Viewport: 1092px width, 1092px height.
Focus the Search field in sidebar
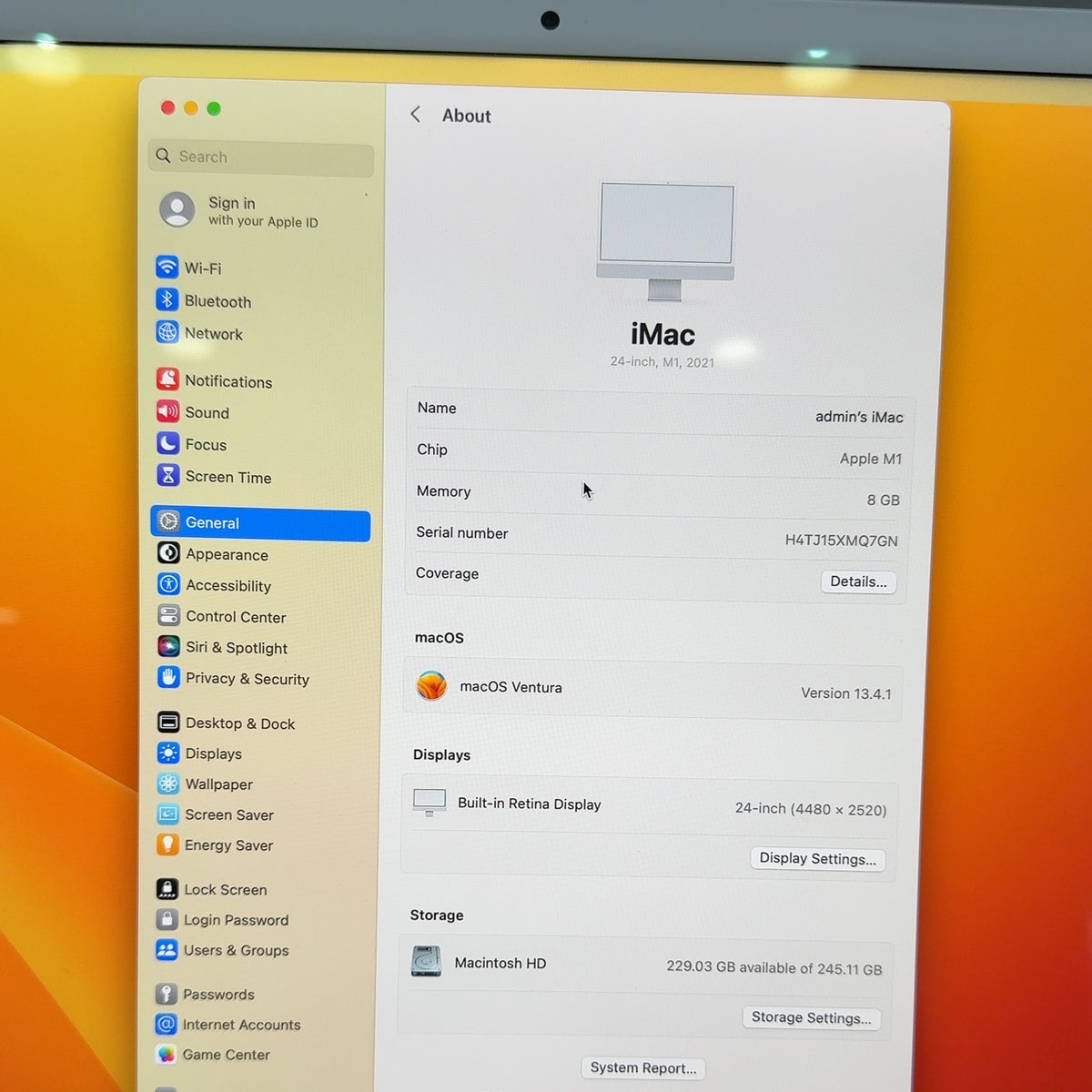(260, 157)
